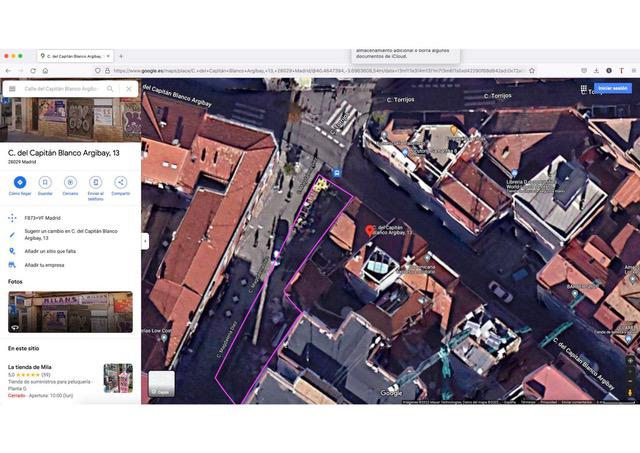The width and height of the screenshot is (640, 453).
Task: Open the Google apps grid icon
Action: tap(584, 89)
